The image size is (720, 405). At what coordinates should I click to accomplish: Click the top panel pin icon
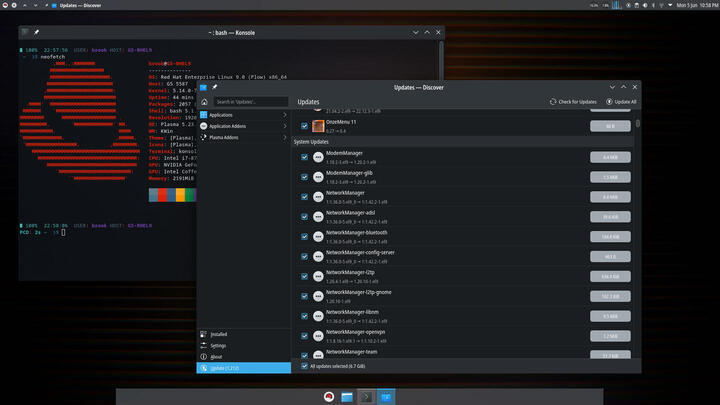pyautogui.click(x=47, y=6)
